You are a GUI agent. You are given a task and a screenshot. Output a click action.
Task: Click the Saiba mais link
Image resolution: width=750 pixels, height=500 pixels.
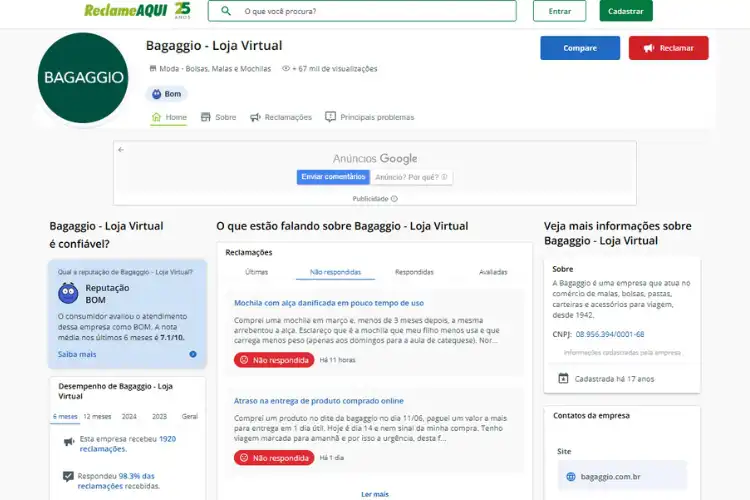click(77, 354)
